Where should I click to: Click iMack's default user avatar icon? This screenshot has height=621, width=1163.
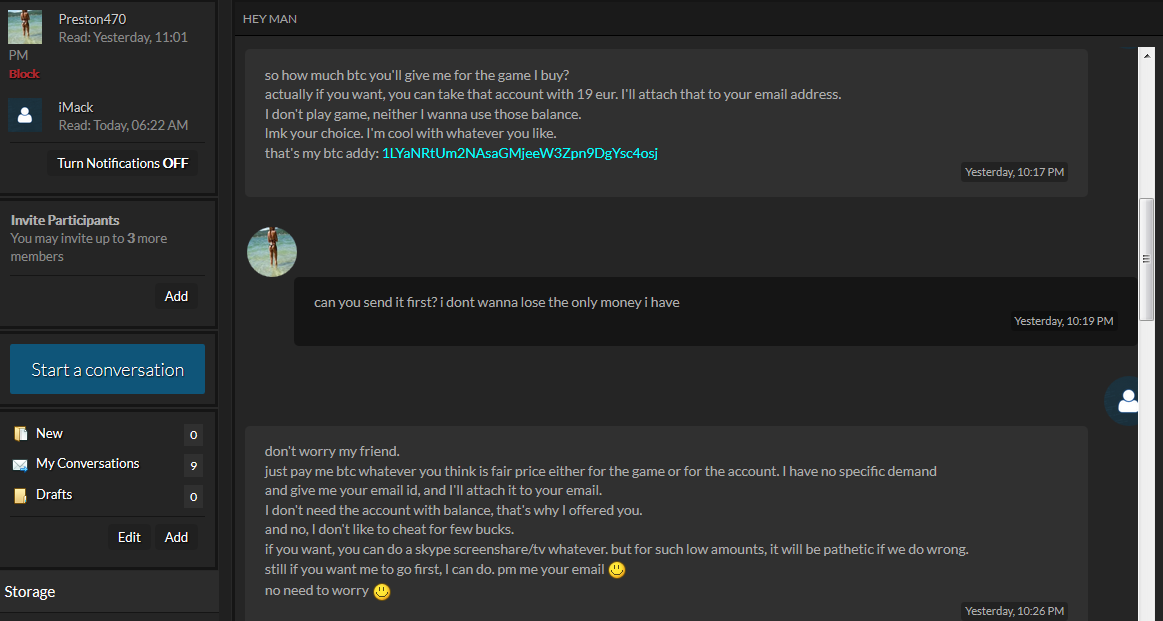(x=24, y=115)
